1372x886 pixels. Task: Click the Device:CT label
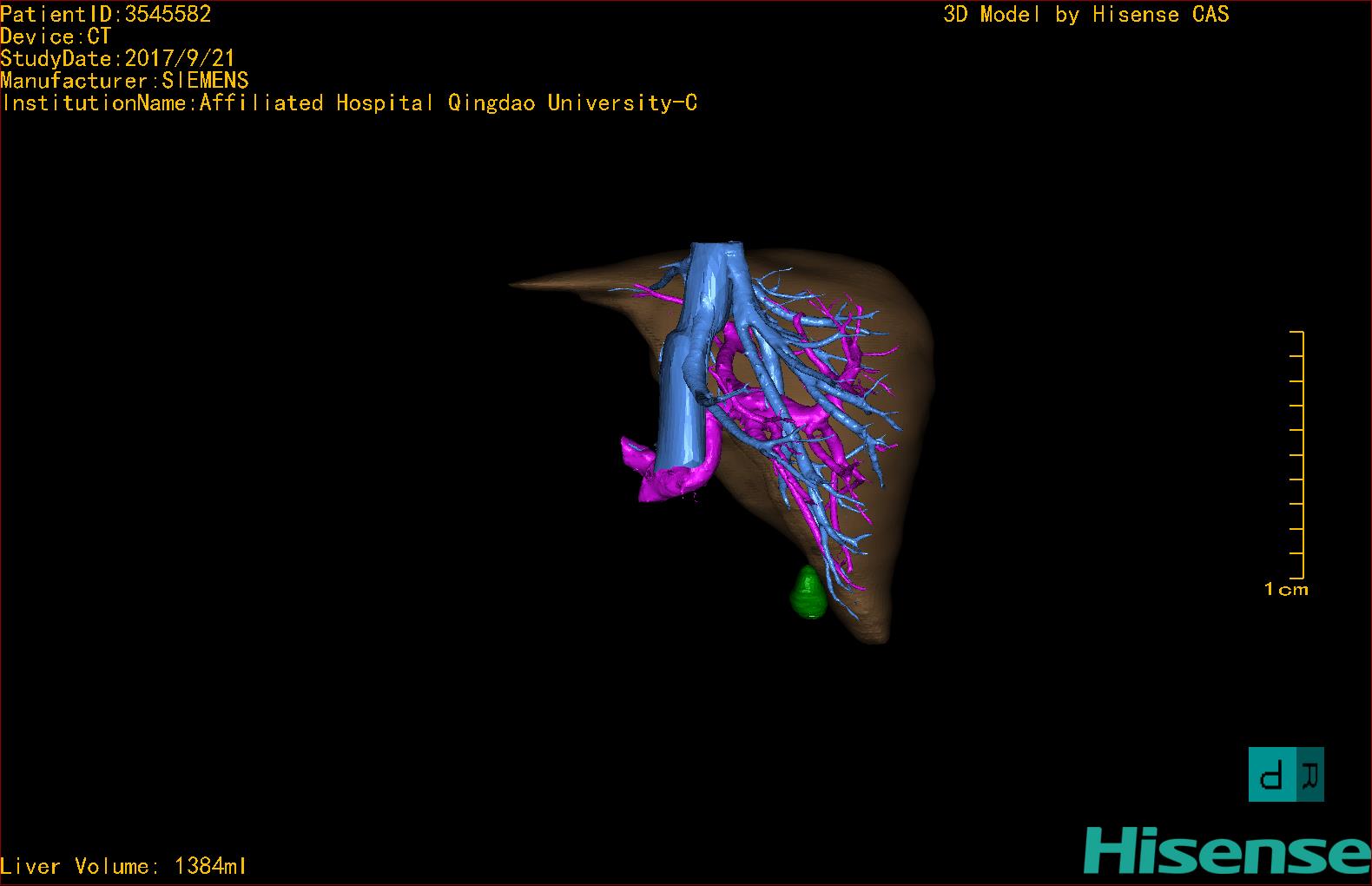click(56, 36)
